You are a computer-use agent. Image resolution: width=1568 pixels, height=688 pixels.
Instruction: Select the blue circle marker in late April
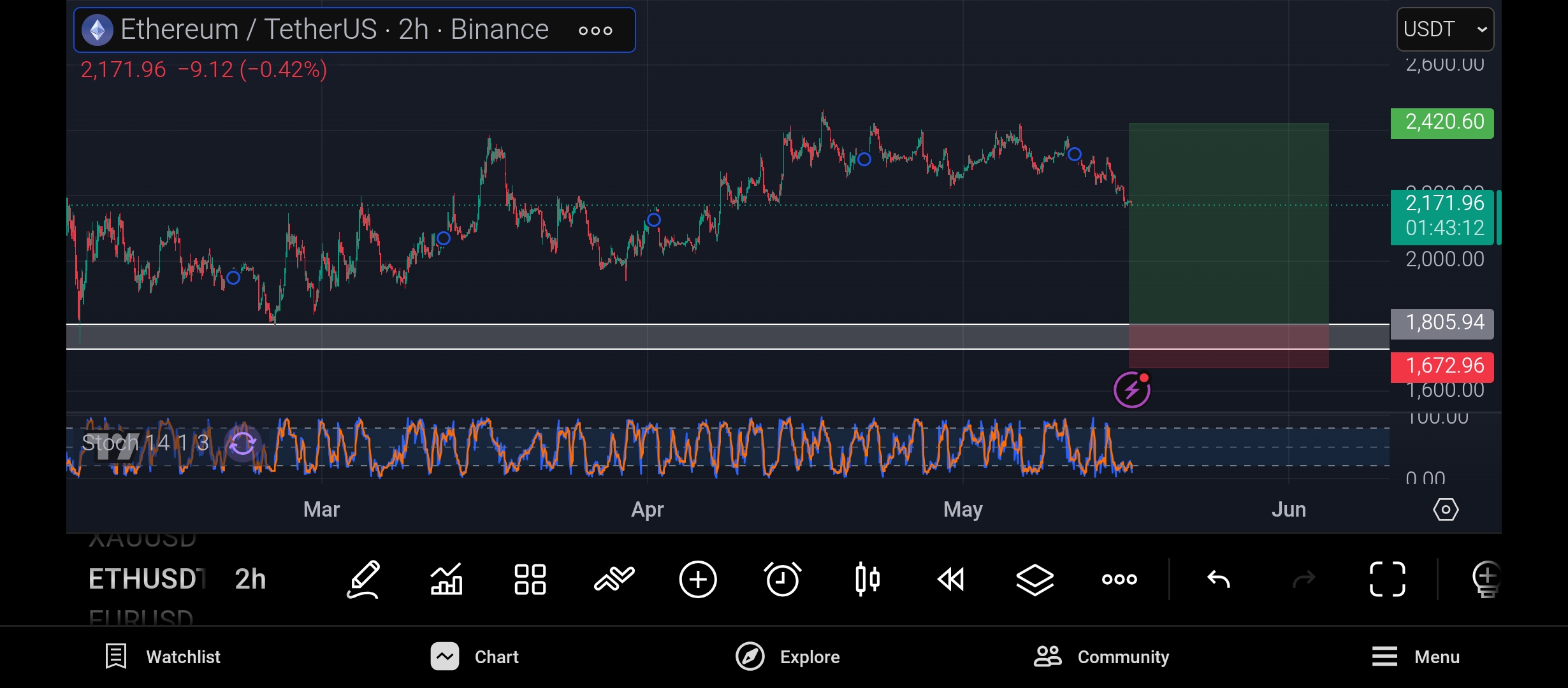(864, 159)
